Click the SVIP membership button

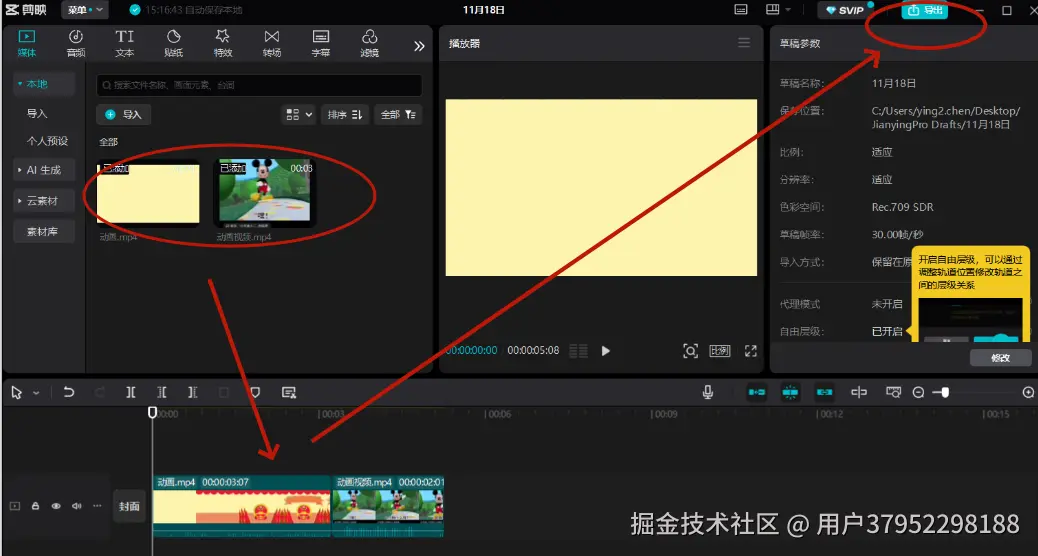(845, 10)
